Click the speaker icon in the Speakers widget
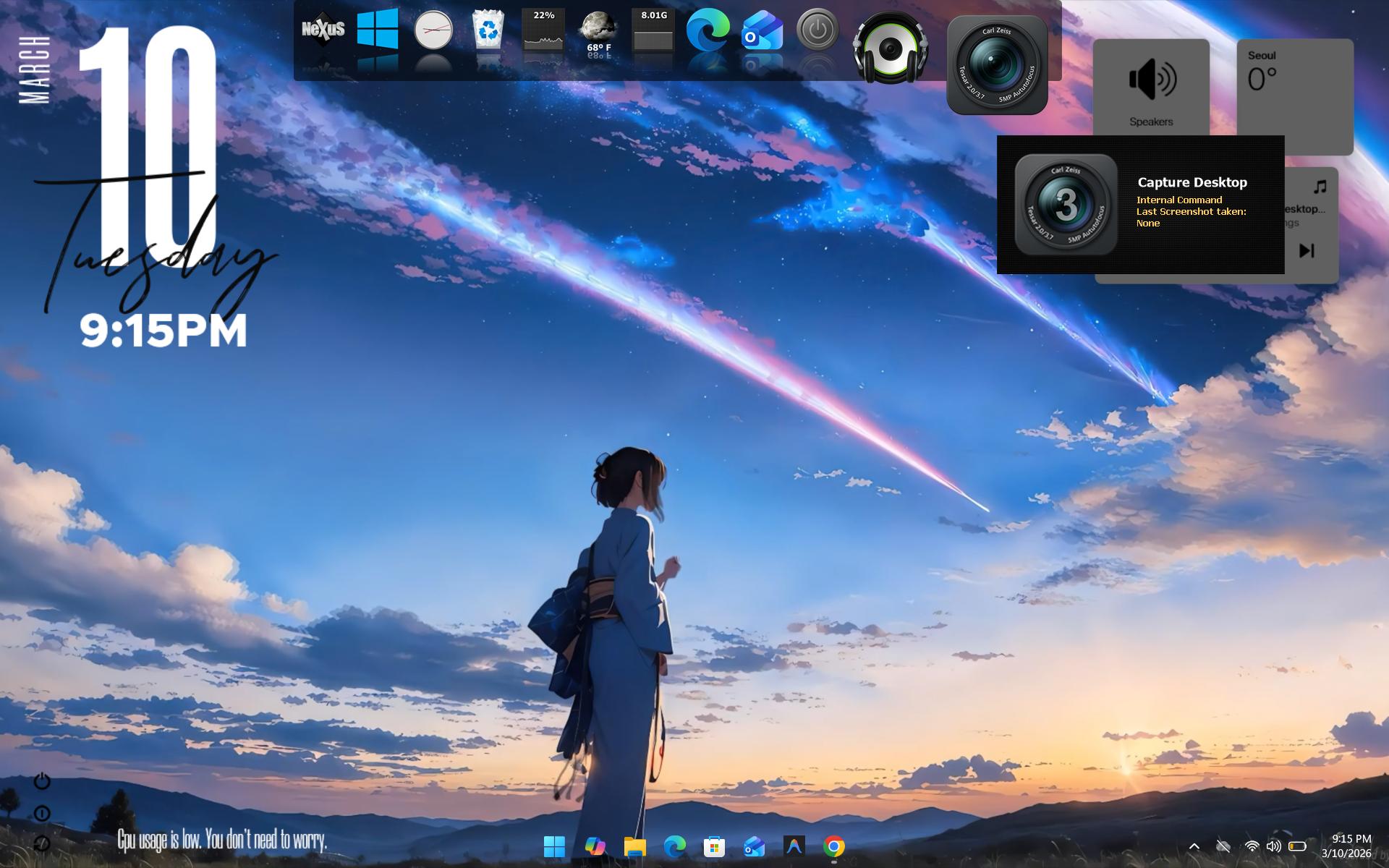This screenshot has width=1389, height=868. [1152, 79]
